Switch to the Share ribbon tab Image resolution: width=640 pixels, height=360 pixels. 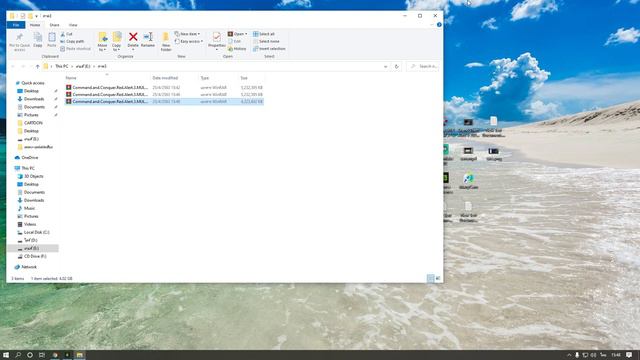click(x=54, y=25)
